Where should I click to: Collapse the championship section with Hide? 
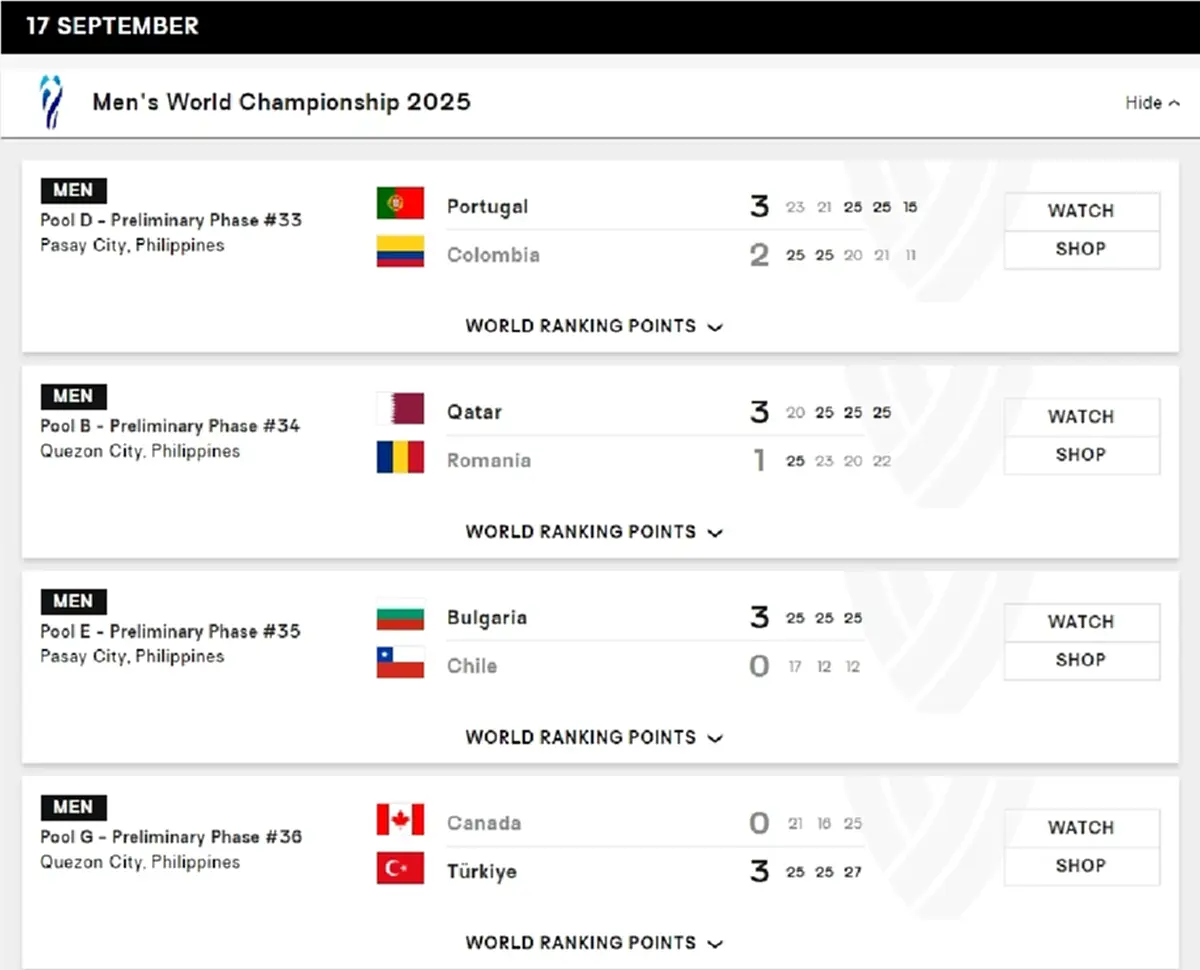click(1152, 103)
